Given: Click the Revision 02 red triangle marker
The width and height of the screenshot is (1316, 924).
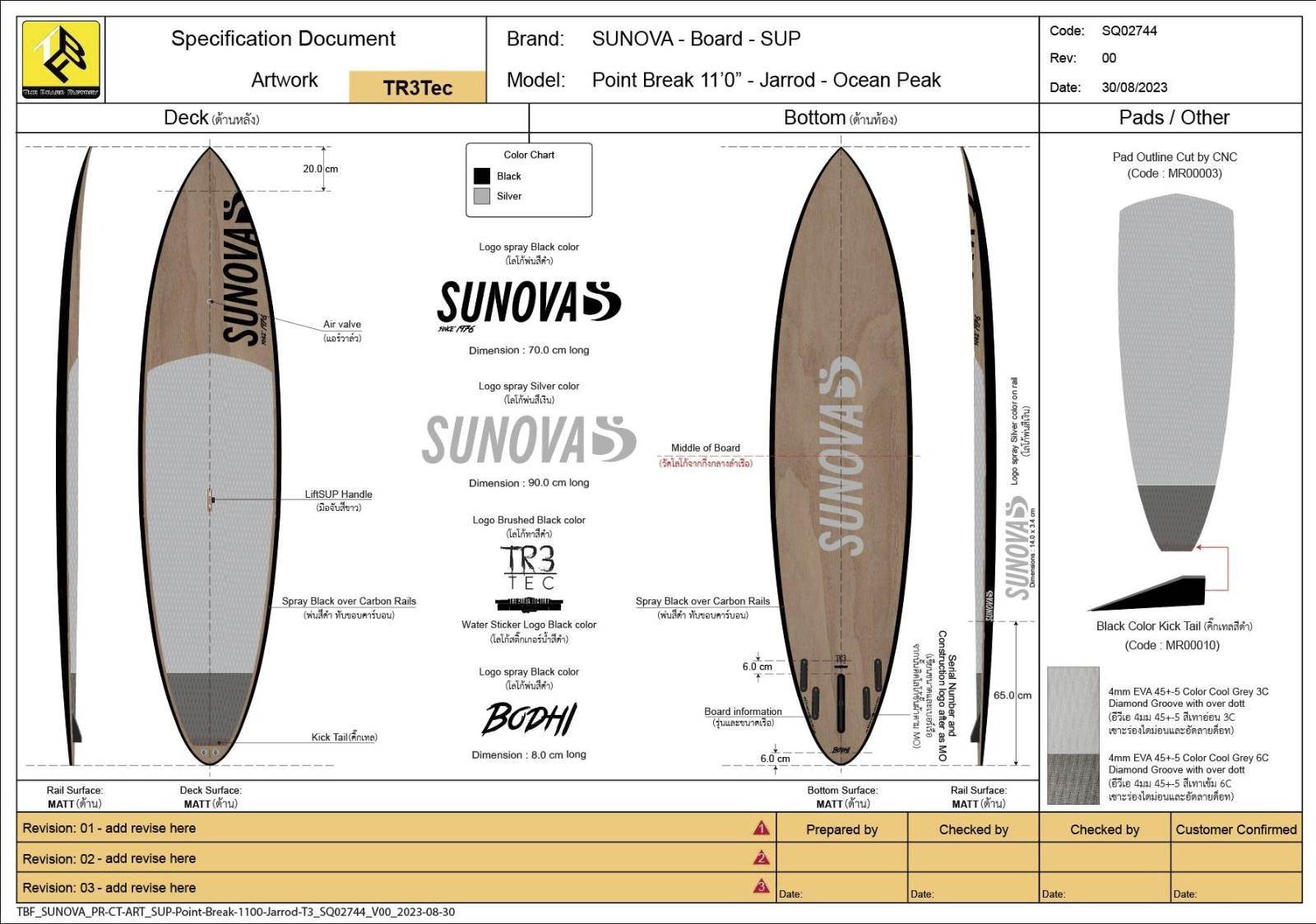Looking at the screenshot, I should point(761,858).
